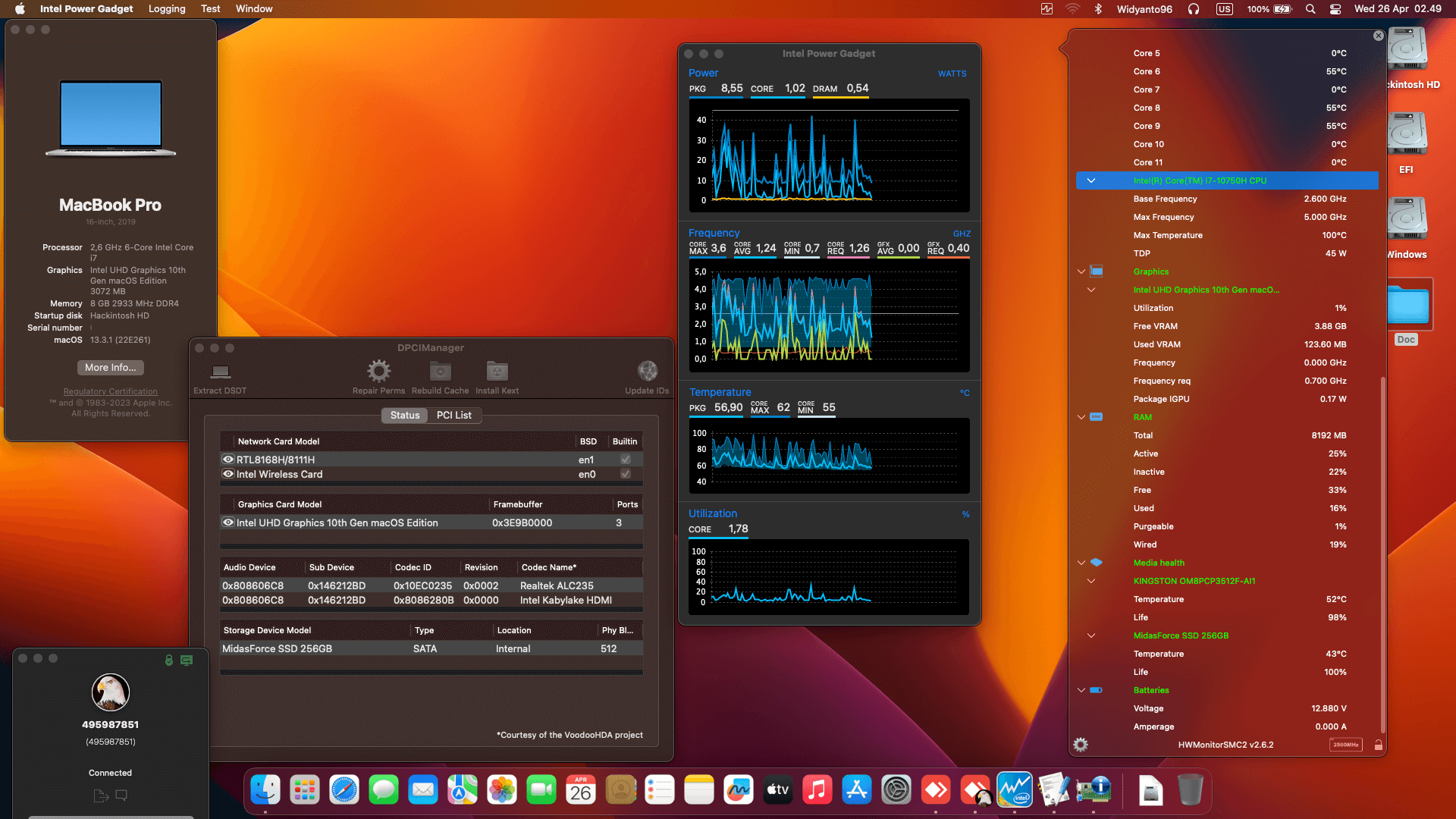Open Mail from the Dock
Image resolution: width=1456 pixels, height=819 pixels.
(x=423, y=790)
